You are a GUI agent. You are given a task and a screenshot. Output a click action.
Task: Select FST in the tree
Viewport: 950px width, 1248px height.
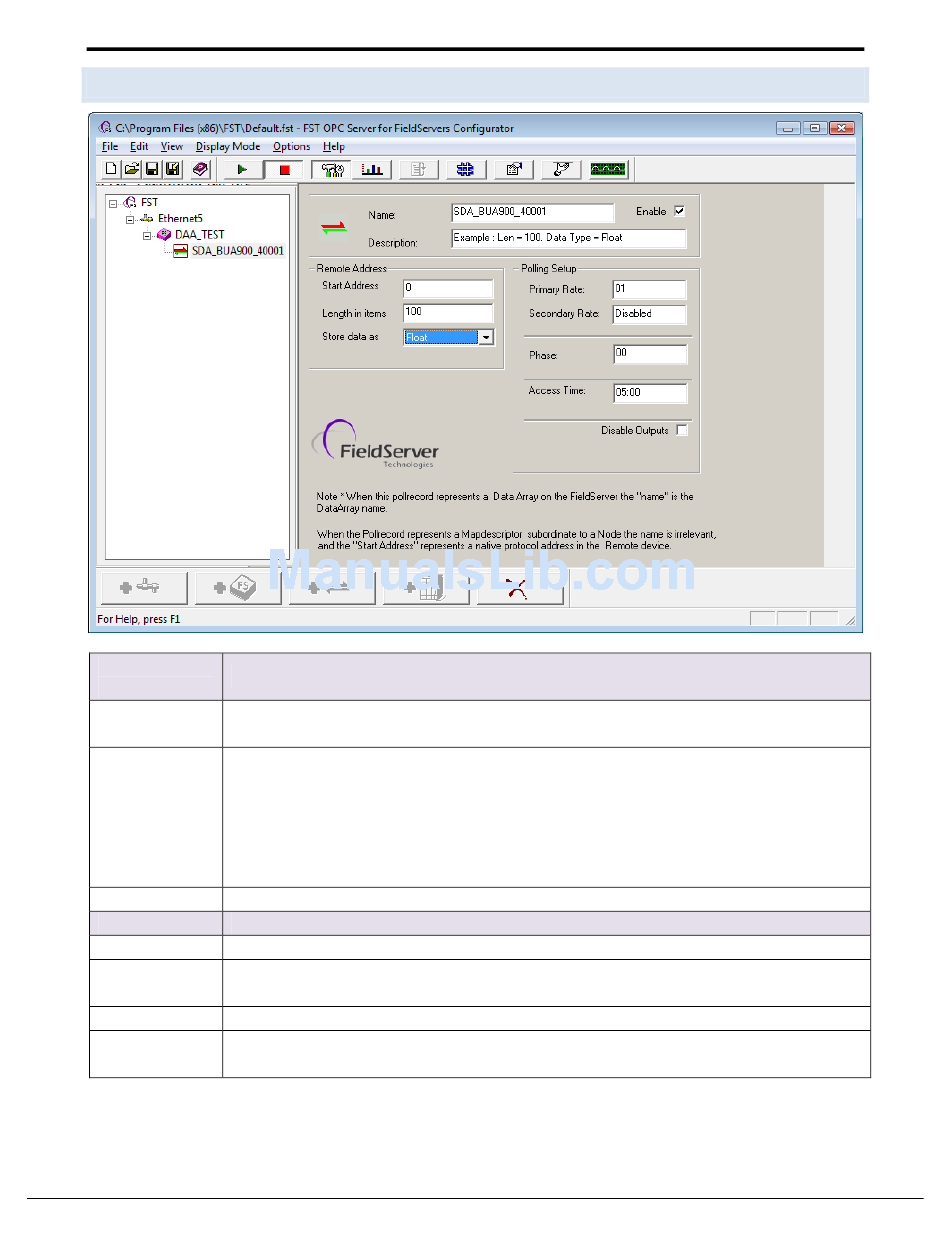149,202
